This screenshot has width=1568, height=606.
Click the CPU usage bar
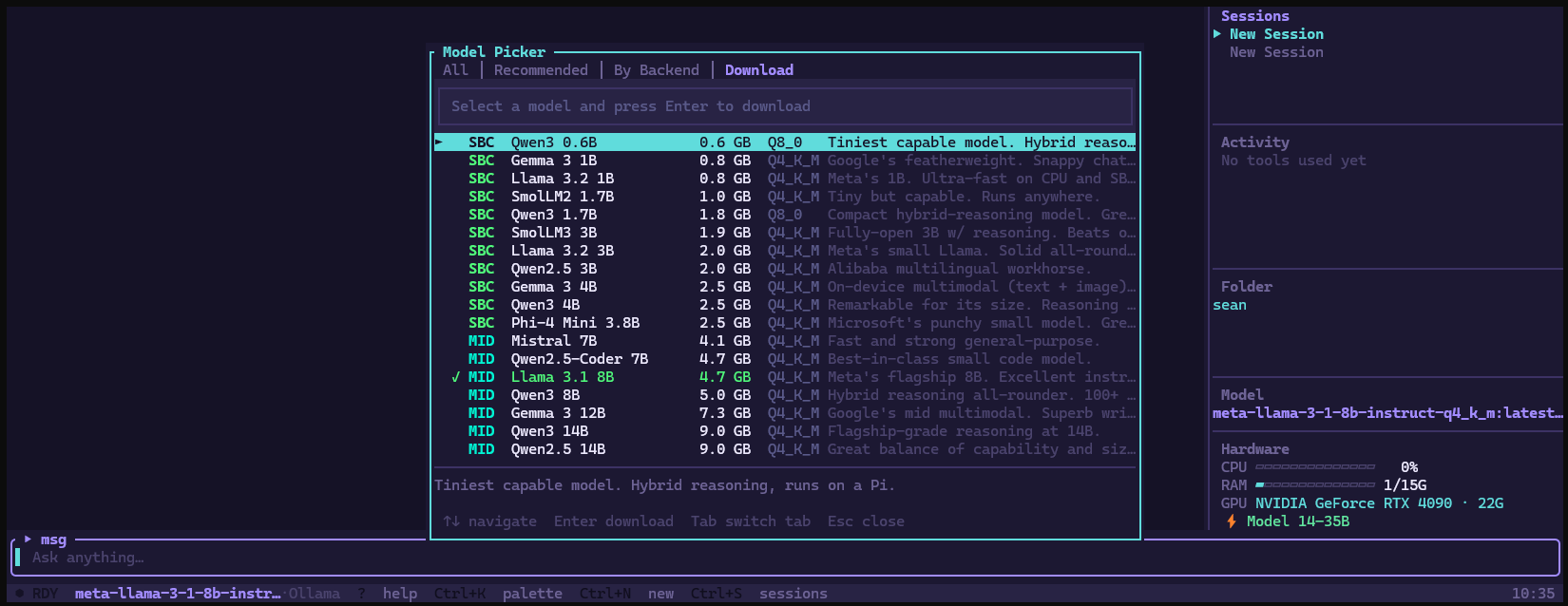[1315, 467]
